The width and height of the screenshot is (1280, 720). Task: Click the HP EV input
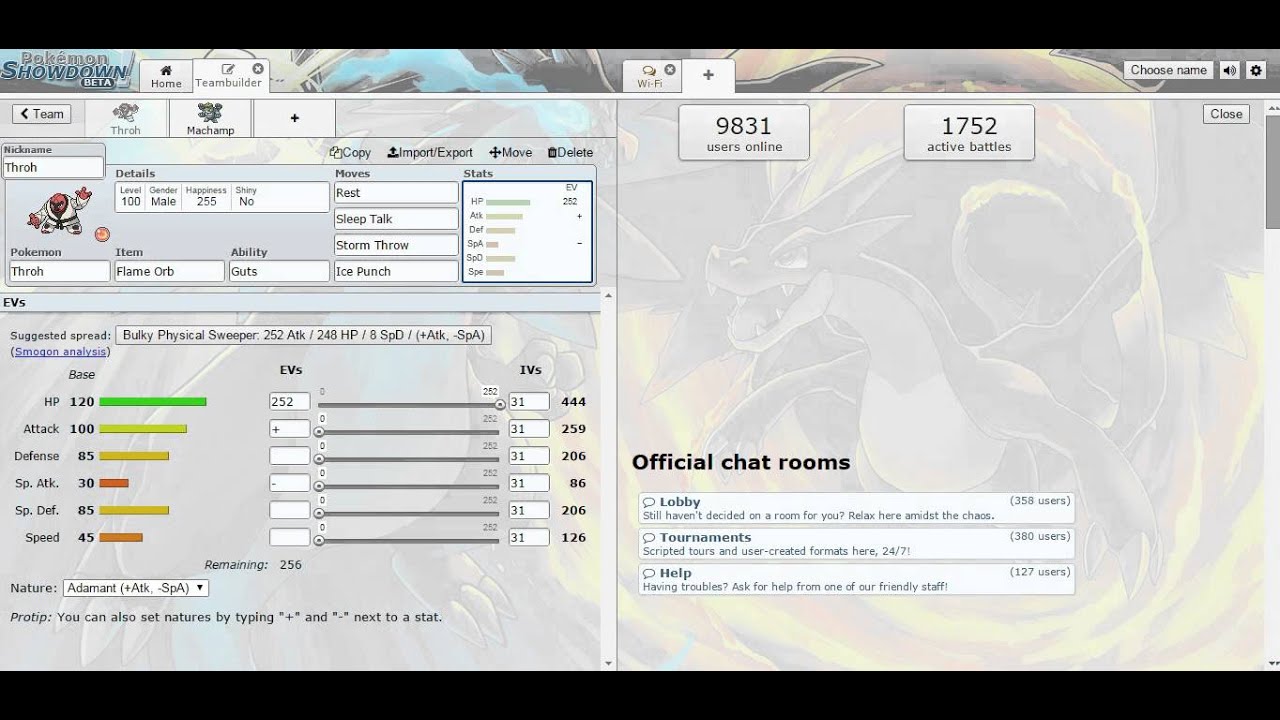tap(289, 401)
